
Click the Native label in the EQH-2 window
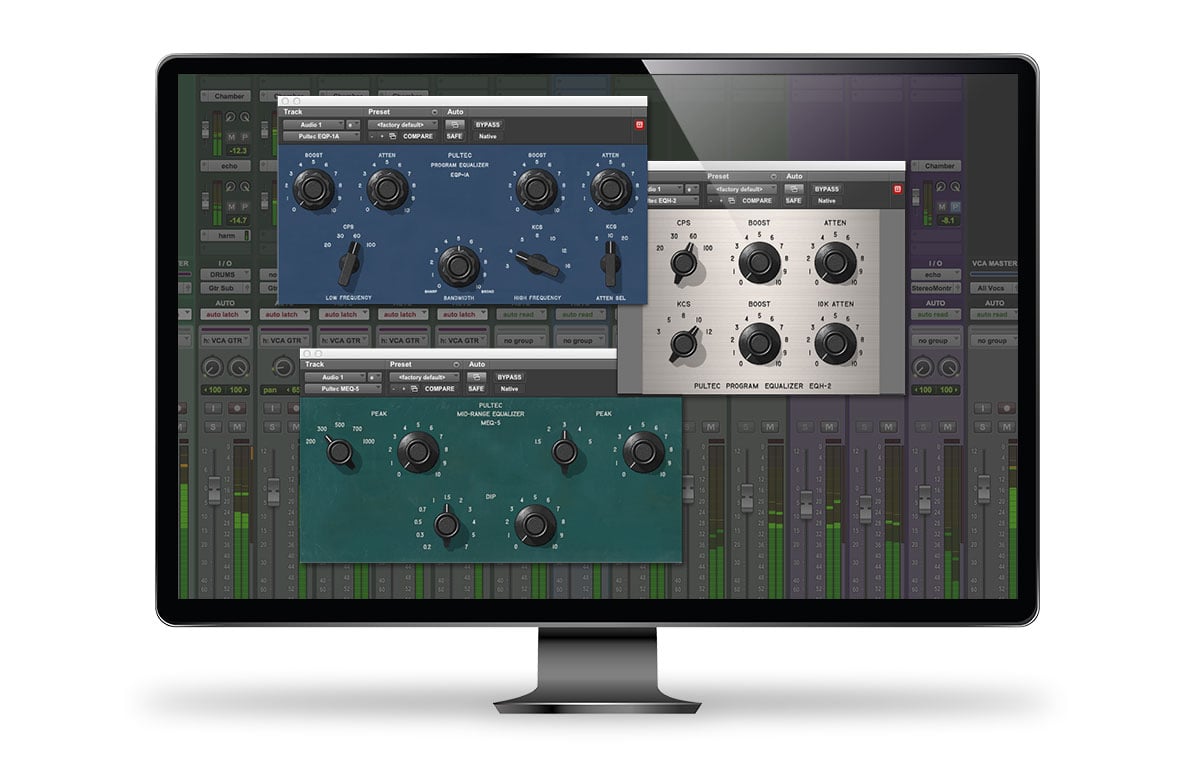(826, 200)
